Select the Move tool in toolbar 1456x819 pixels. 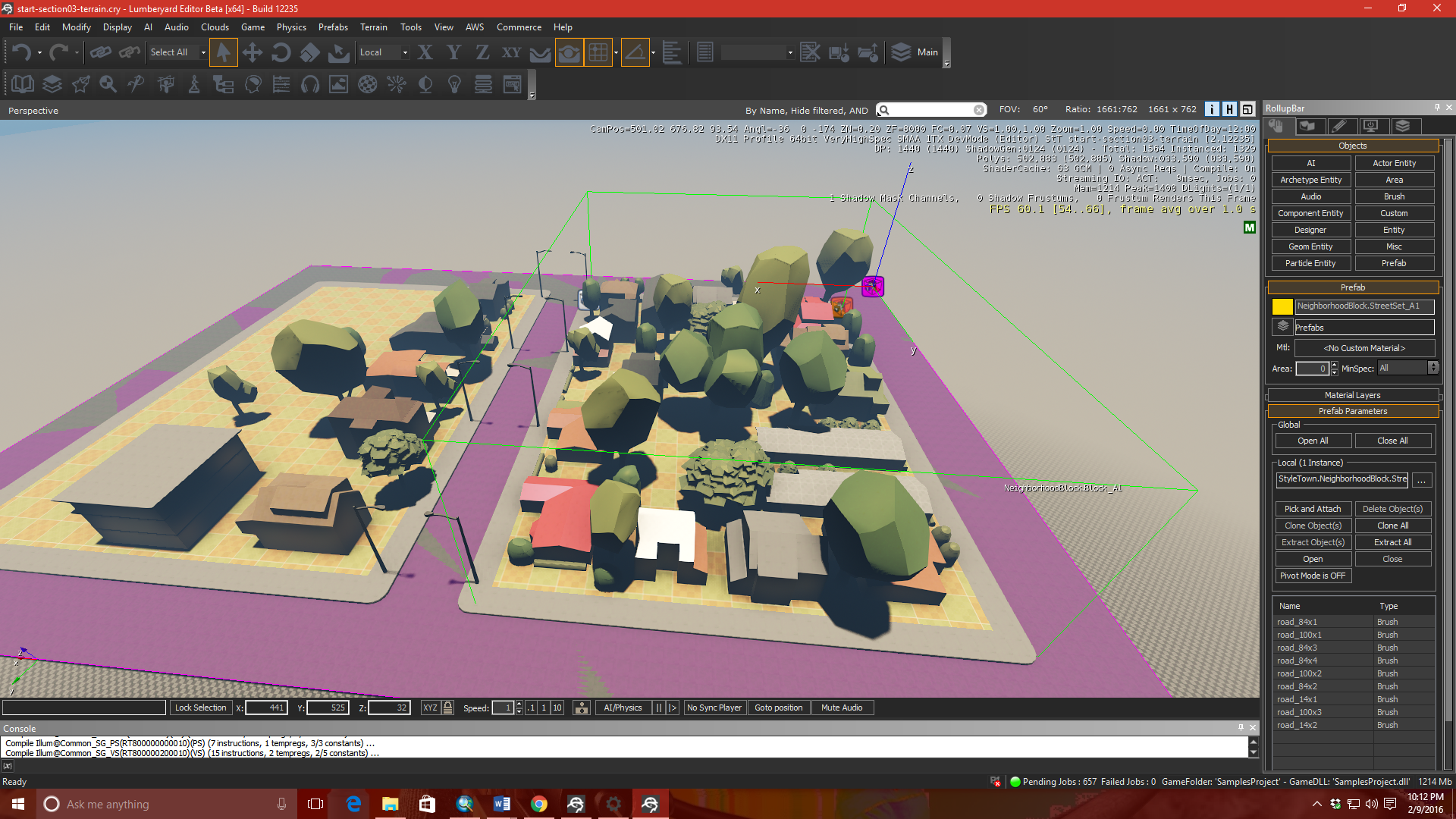252,52
